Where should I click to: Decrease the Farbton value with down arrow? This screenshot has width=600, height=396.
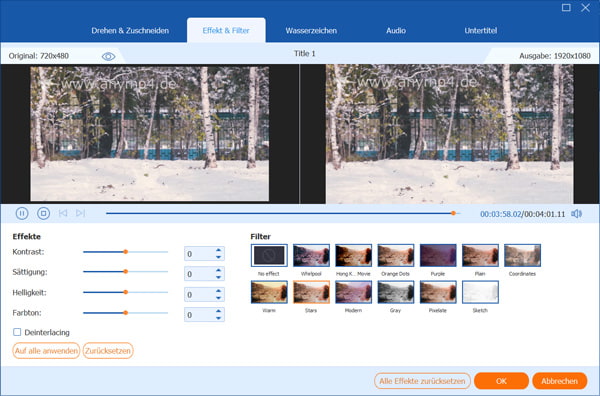218,318
